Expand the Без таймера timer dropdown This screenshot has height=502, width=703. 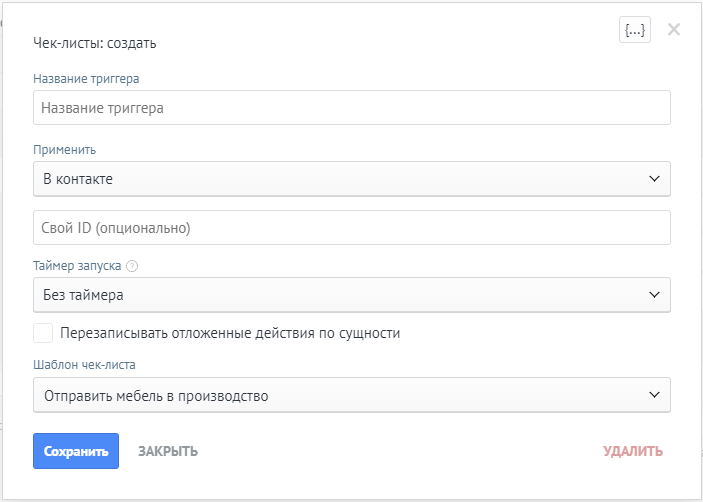click(340, 295)
